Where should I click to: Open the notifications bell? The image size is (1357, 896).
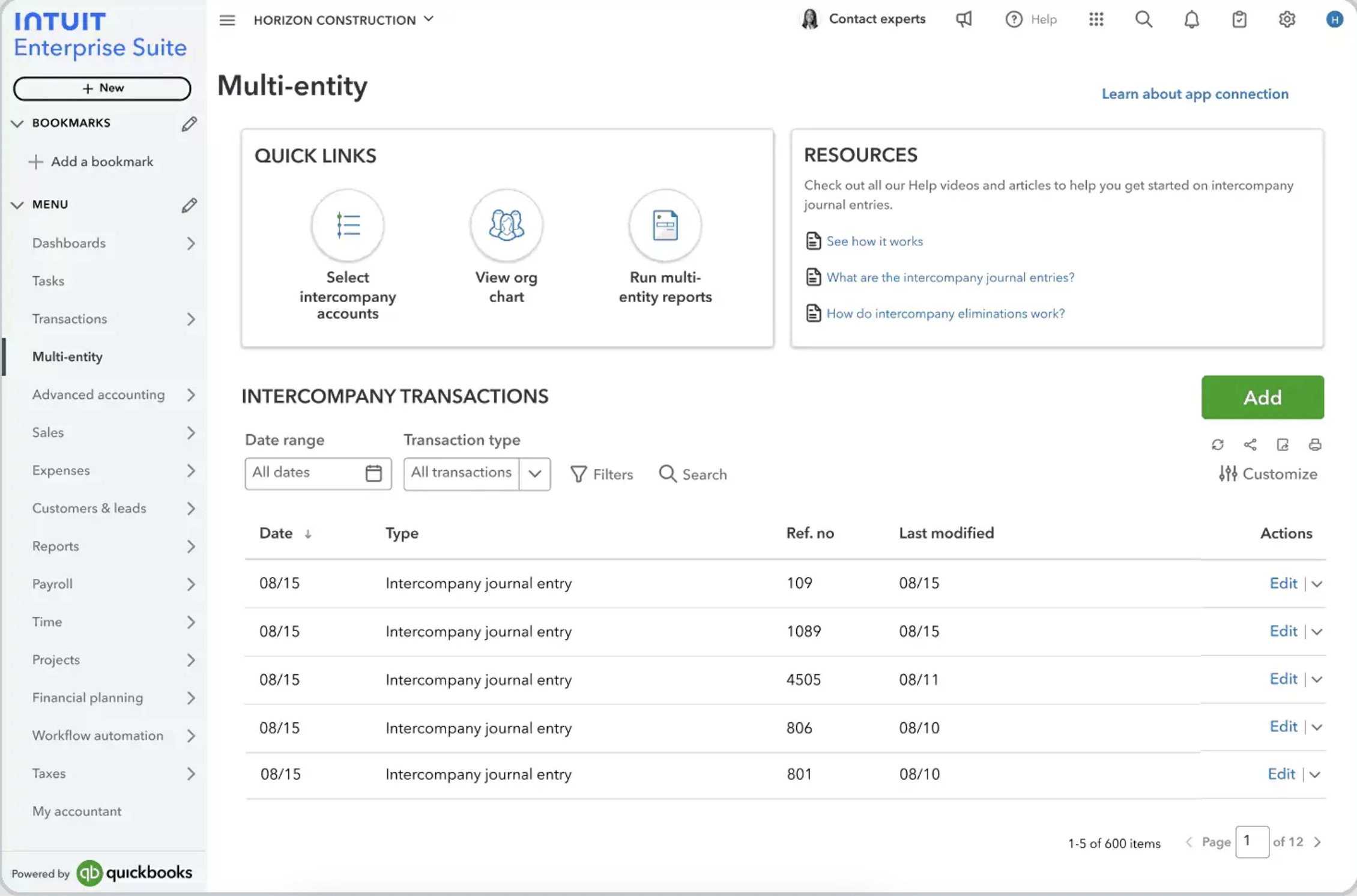1192,19
